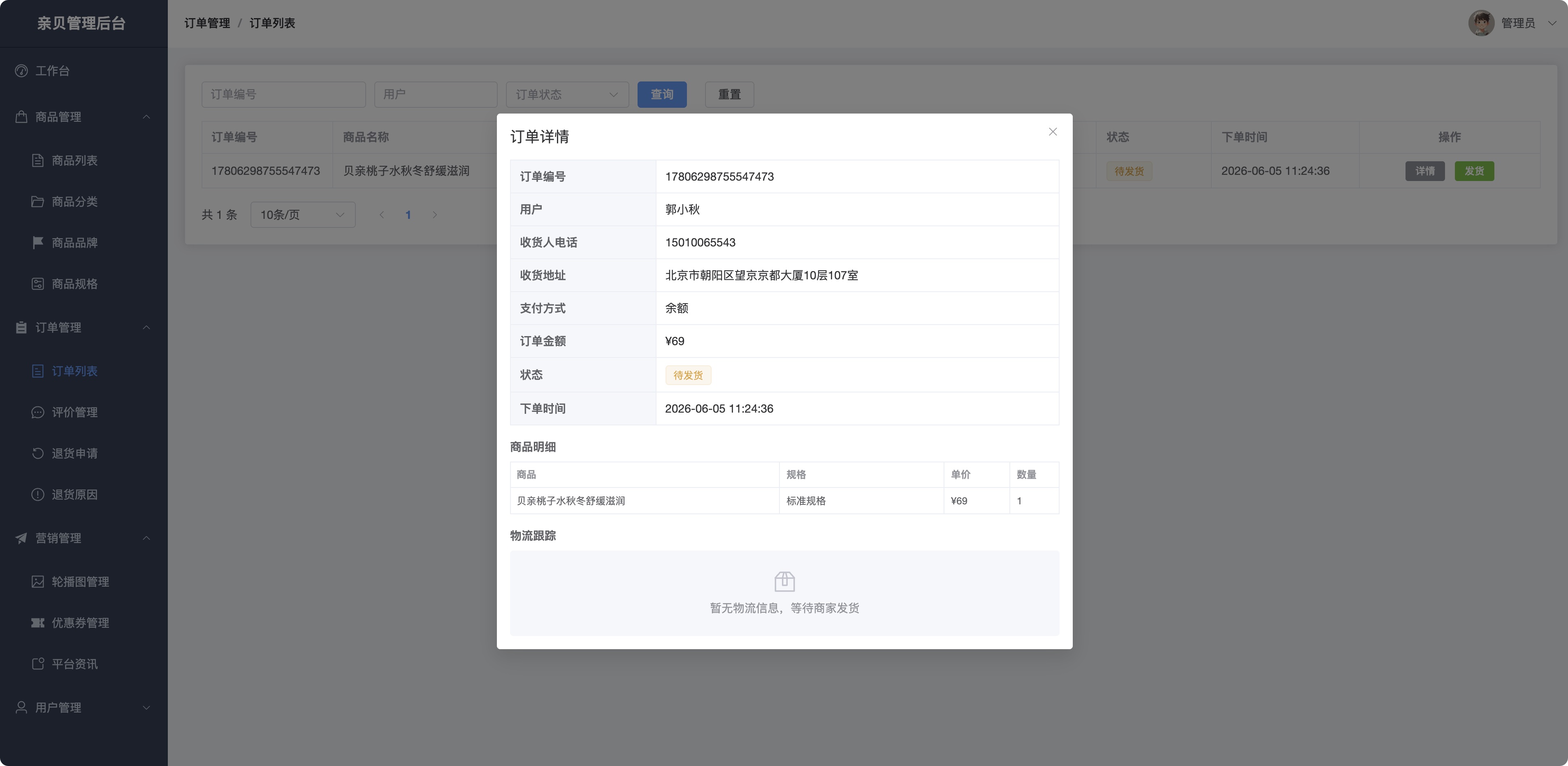Select page 1 in pagination
This screenshot has height=766, width=1568.
coord(408,214)
